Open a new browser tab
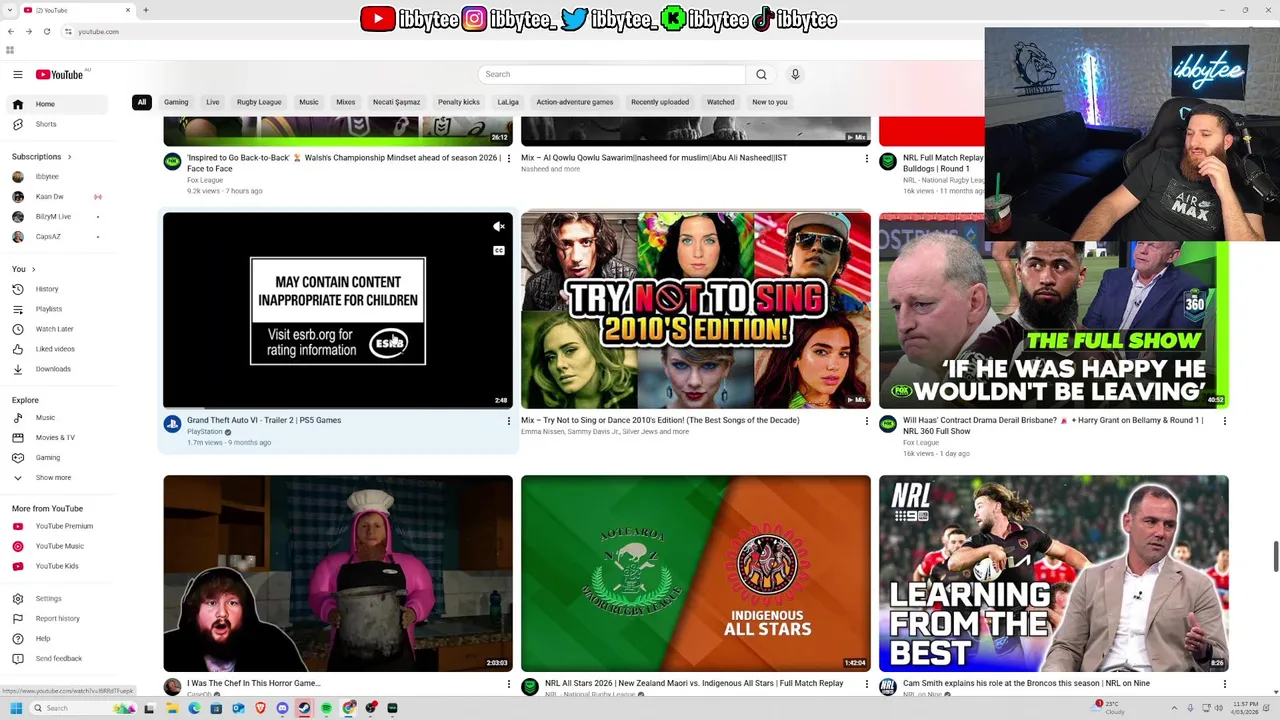This screenshot has height=720, width=1280. click(145, 10)
